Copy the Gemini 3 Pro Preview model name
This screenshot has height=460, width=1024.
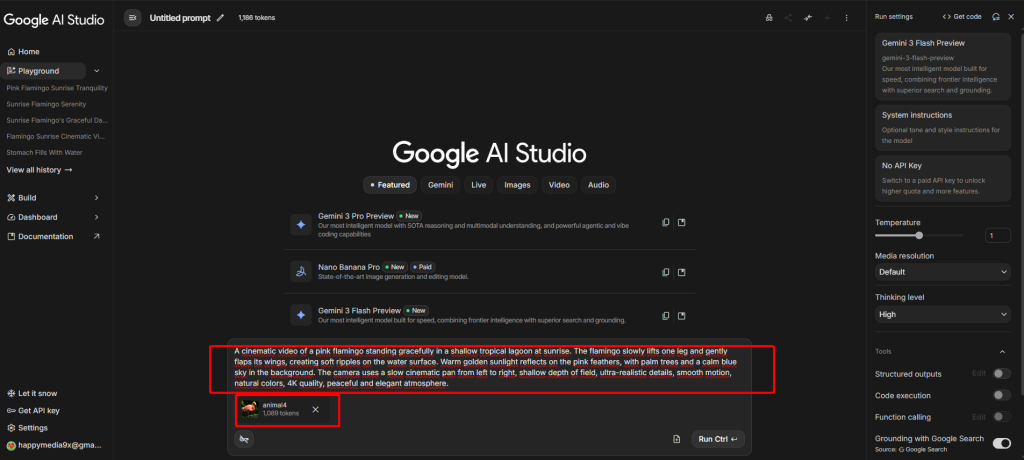[x=663, y=223]
